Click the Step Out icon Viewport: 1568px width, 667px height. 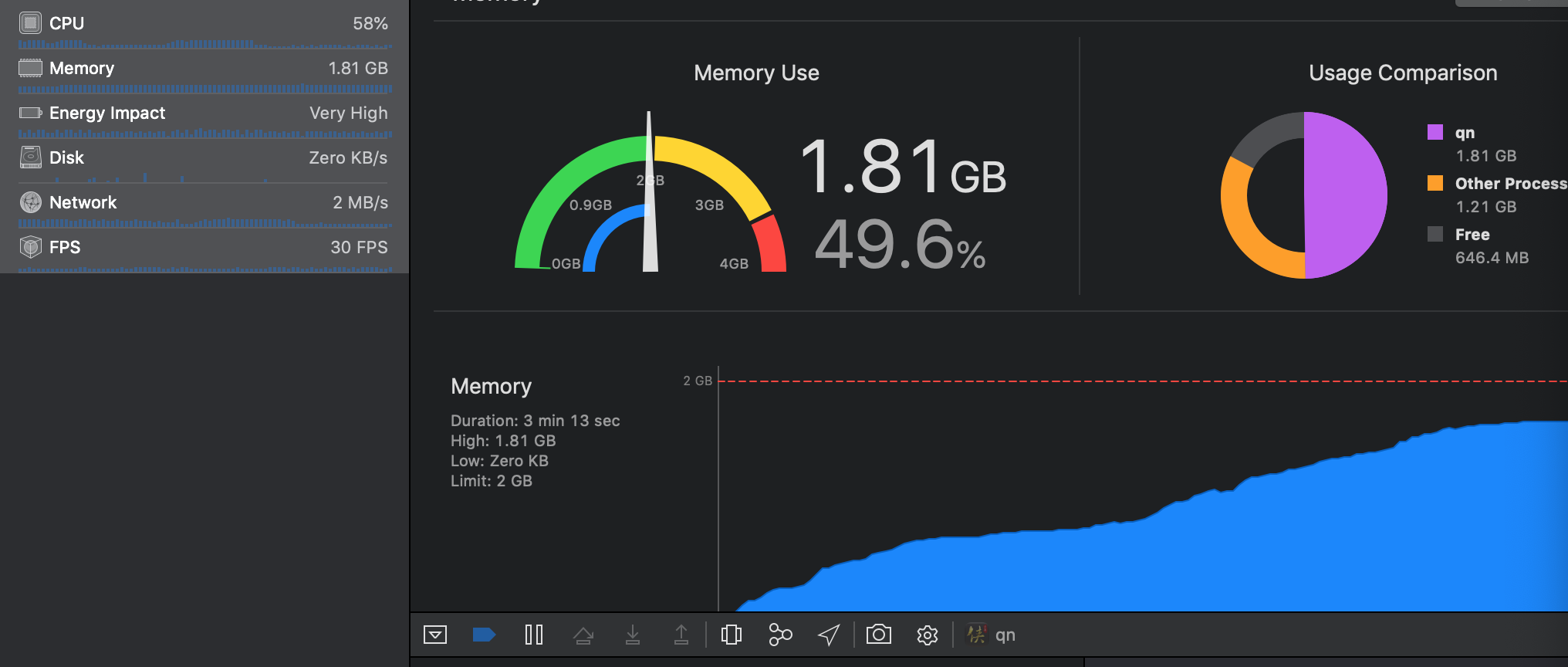(x=681, y=635)
